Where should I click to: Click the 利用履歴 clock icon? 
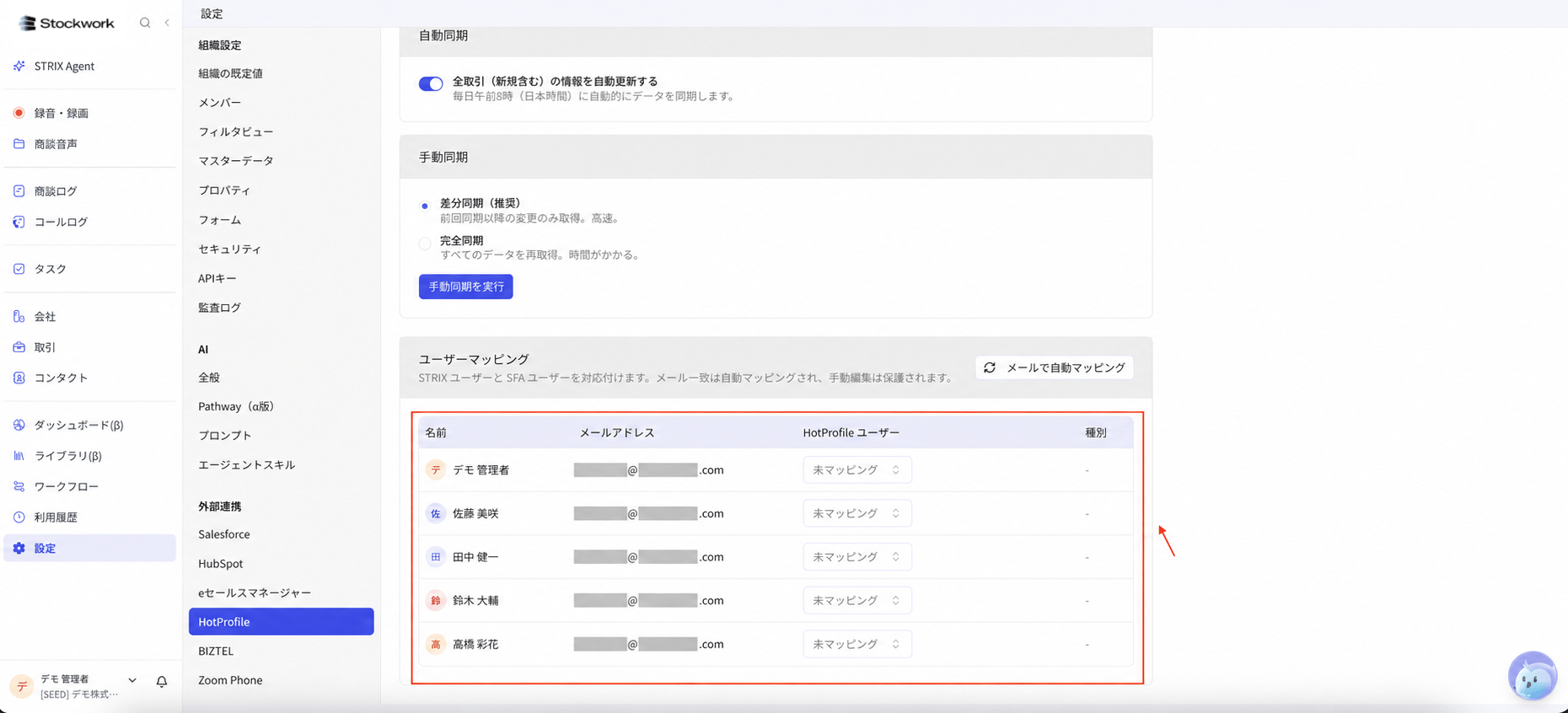click(x=19, y=517)
